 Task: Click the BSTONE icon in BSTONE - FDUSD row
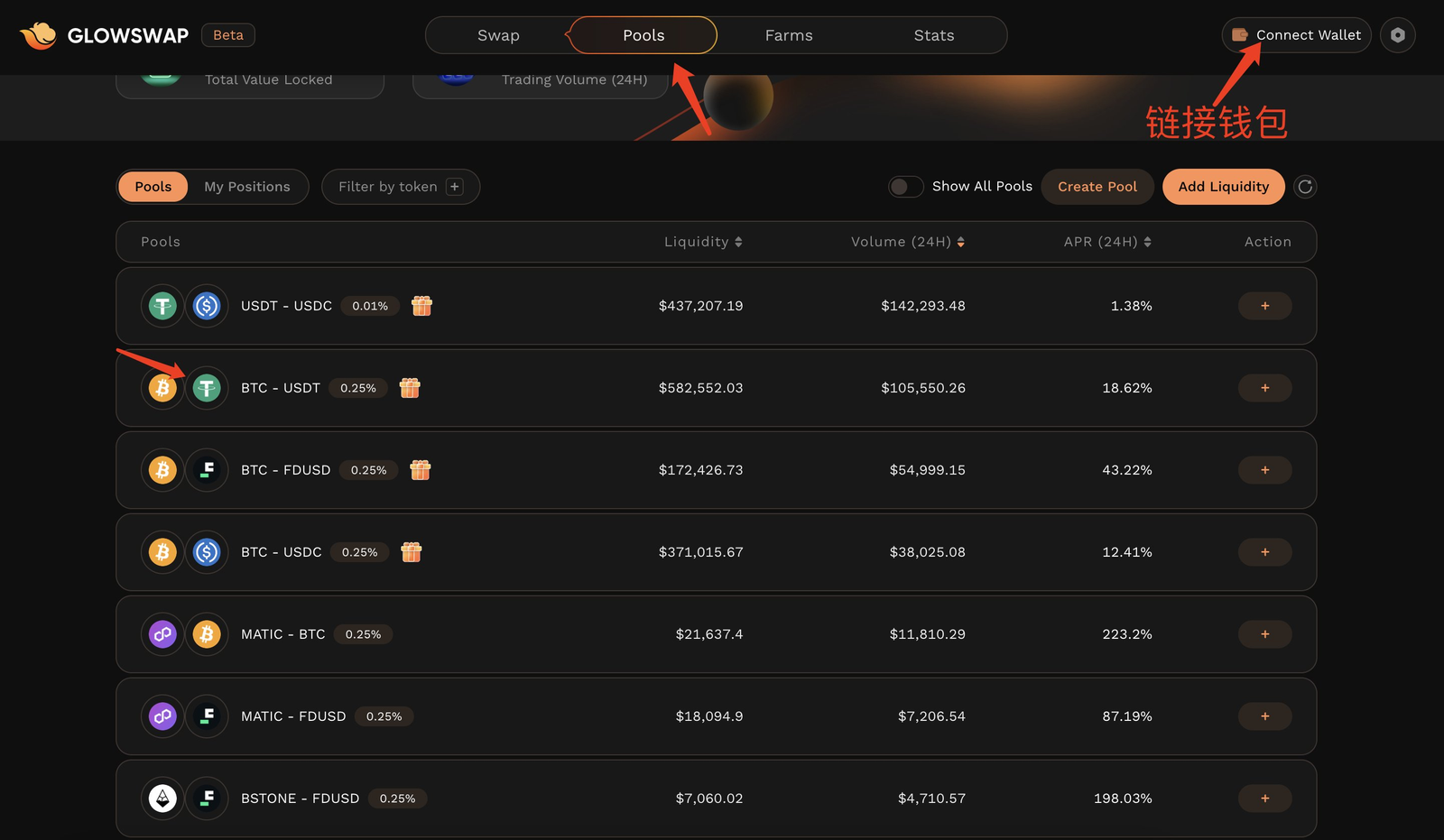[x=162, y=798]
